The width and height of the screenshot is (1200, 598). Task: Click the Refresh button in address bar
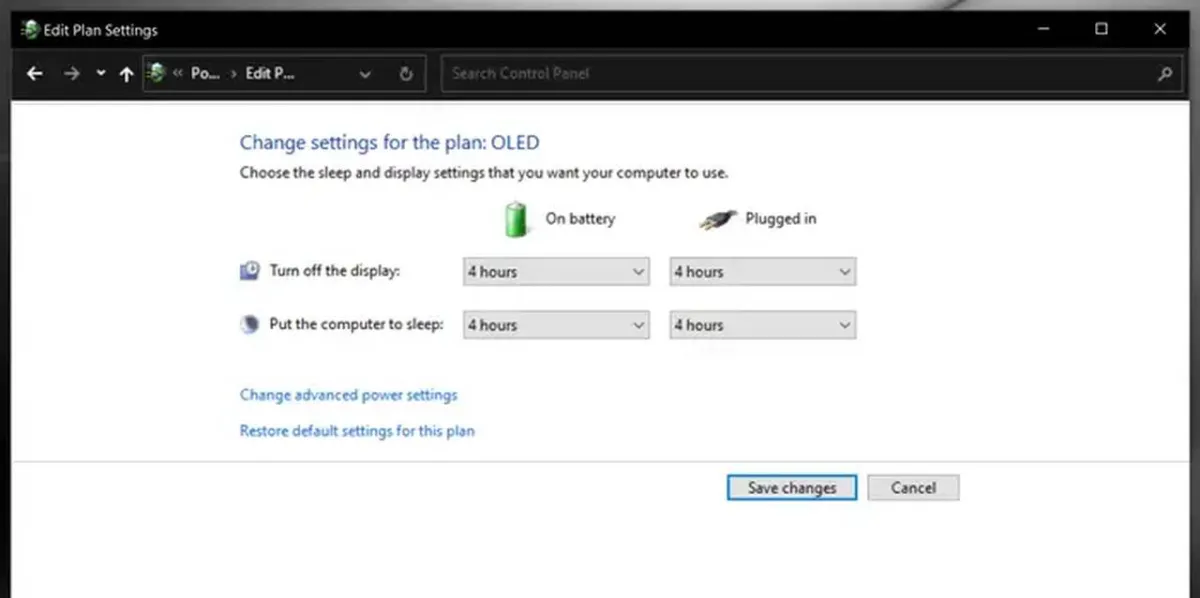[405, 74]
